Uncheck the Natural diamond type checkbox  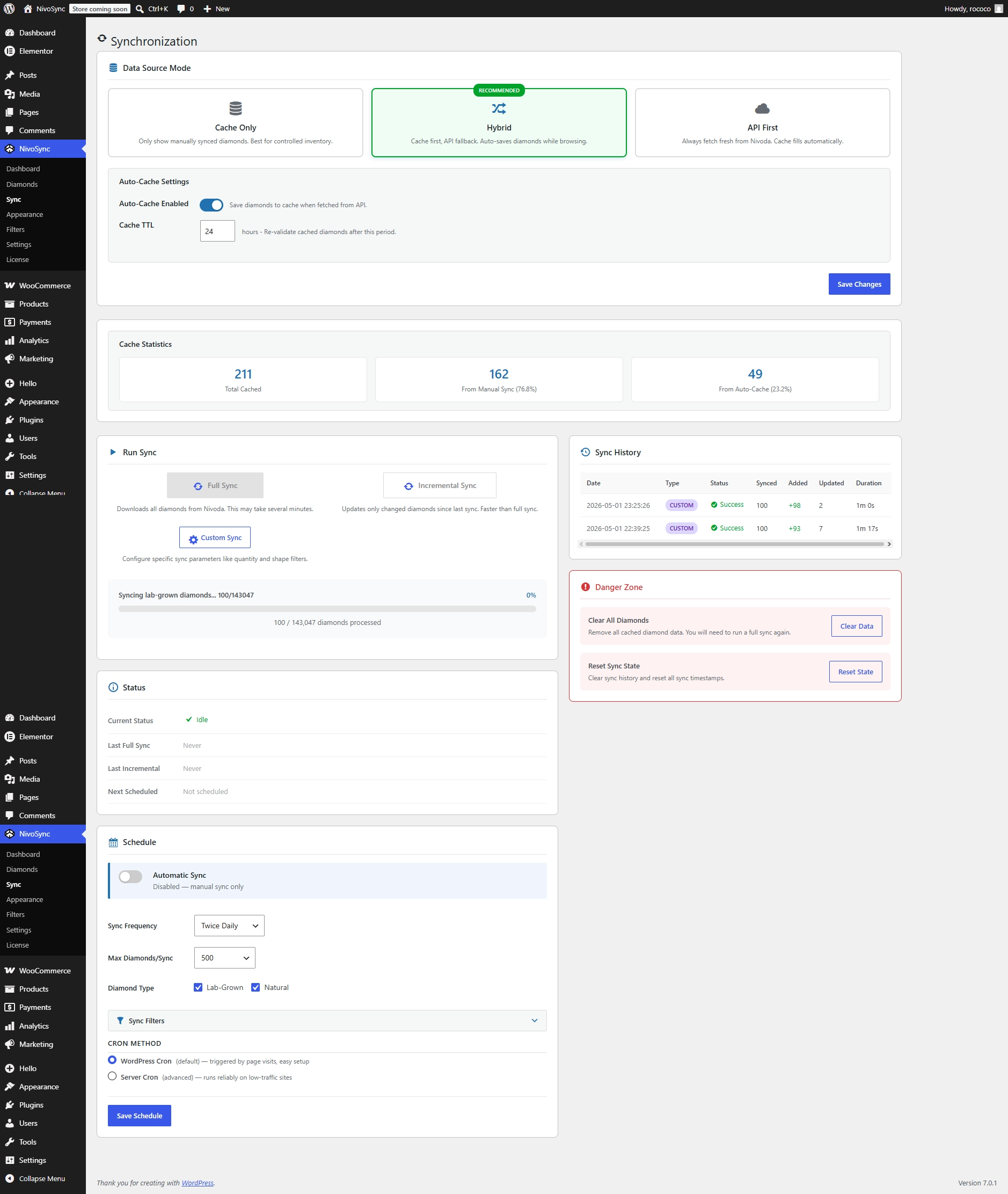[255, 987]
